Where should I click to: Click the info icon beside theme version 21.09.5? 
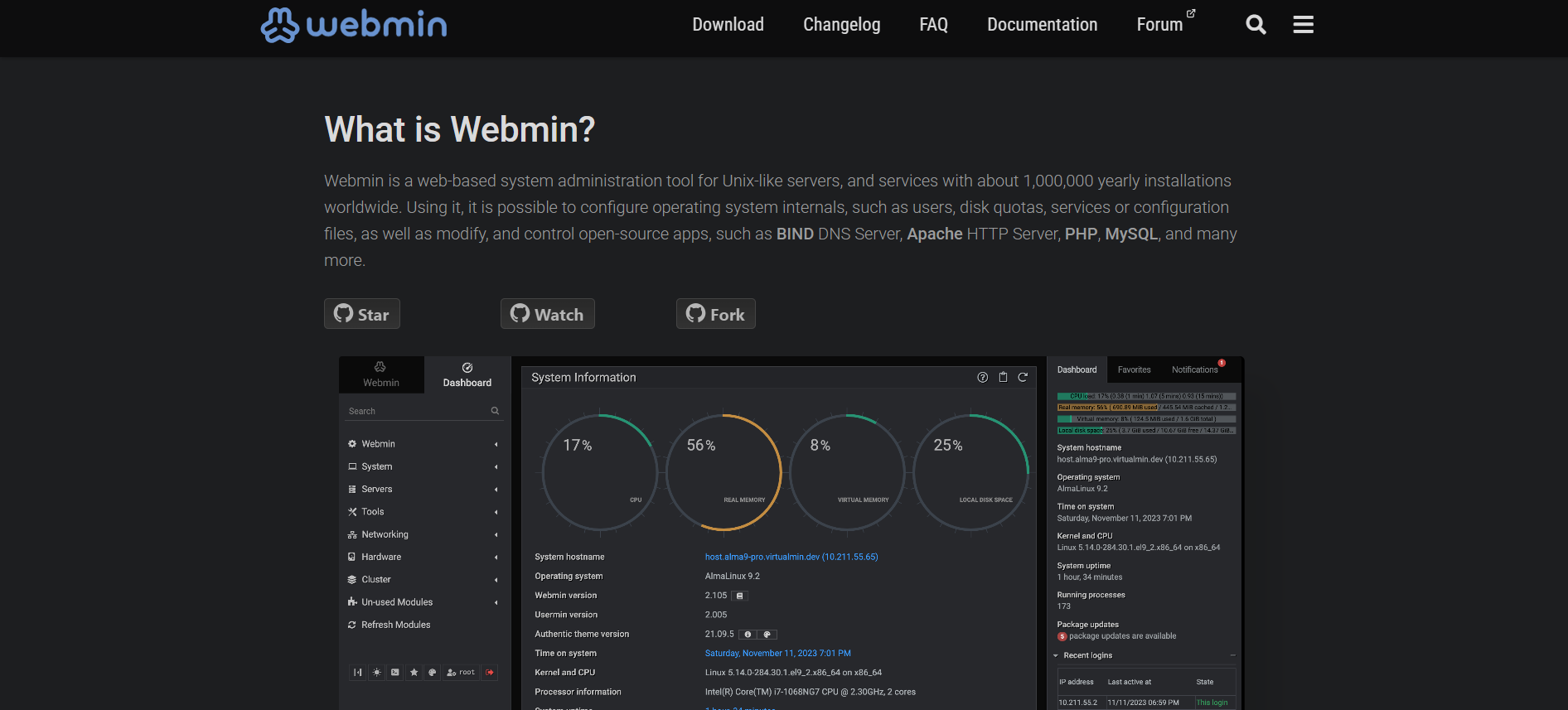[748, 635]
